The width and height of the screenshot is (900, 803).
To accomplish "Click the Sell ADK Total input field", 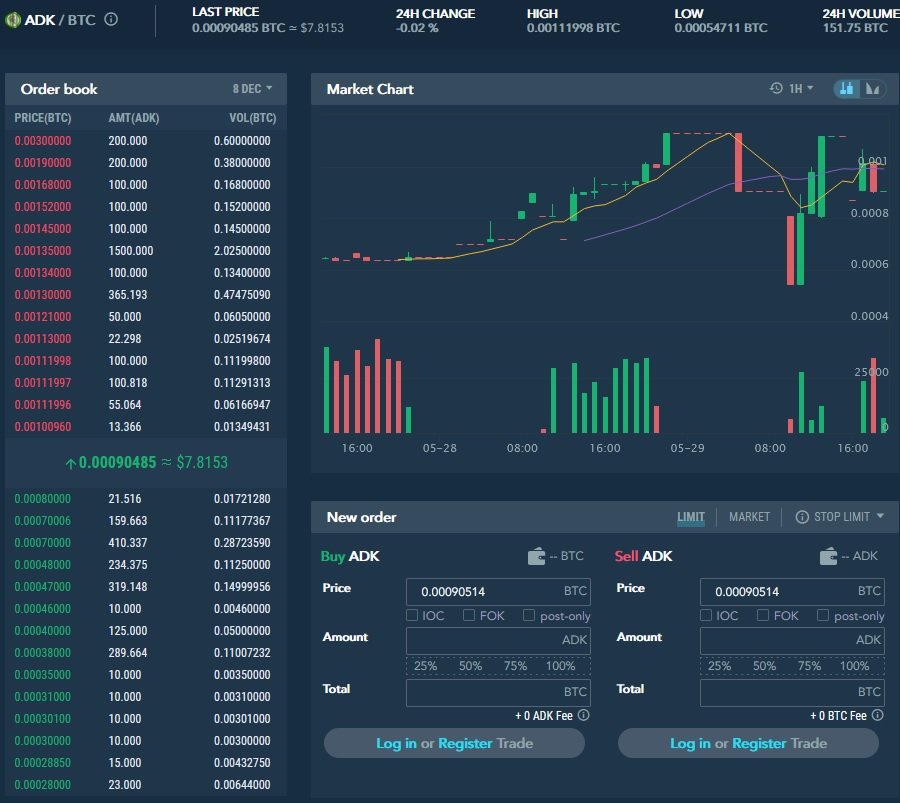I will click(x=792, y=693).
